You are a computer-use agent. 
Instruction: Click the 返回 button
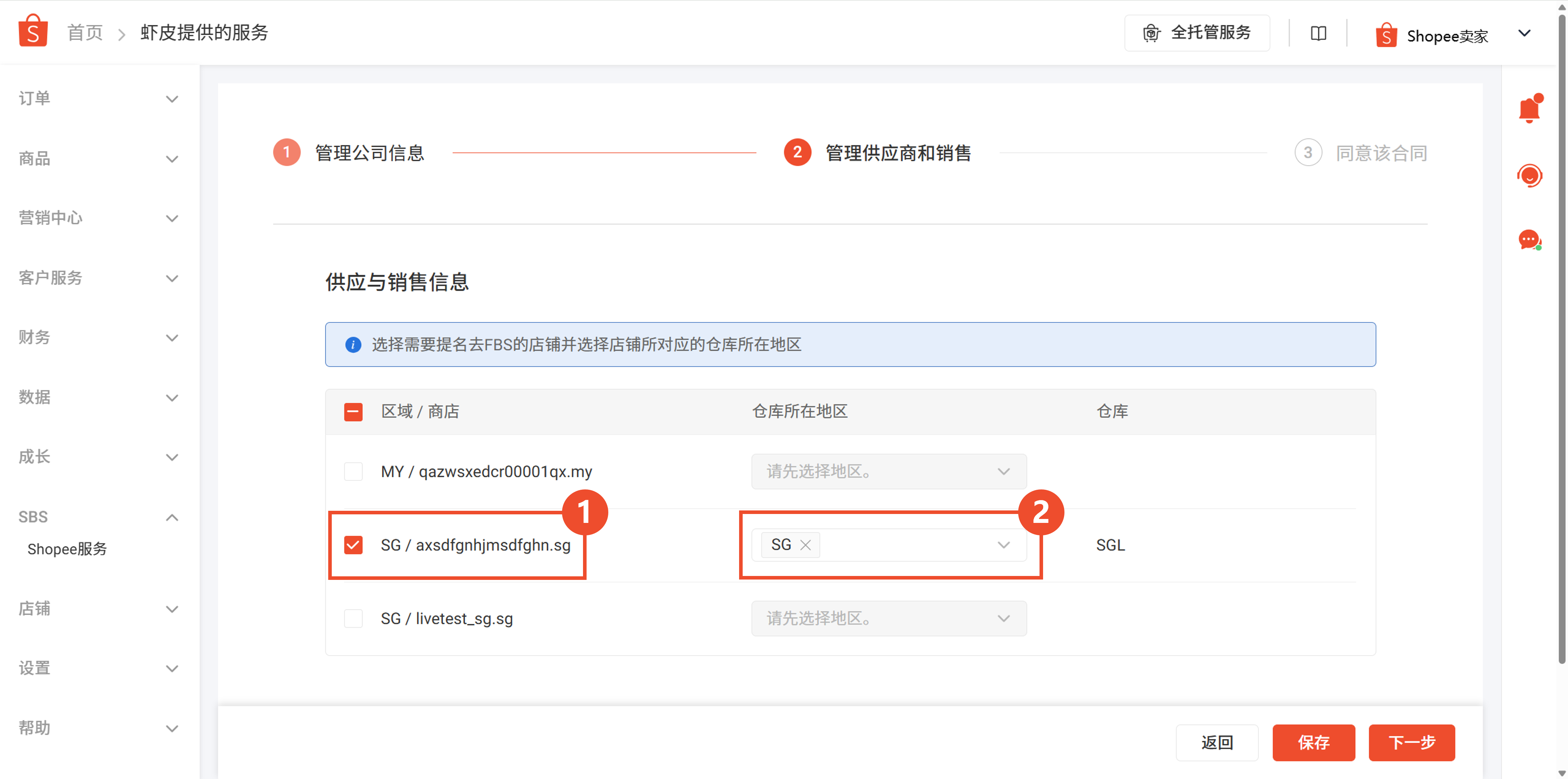1217,742
